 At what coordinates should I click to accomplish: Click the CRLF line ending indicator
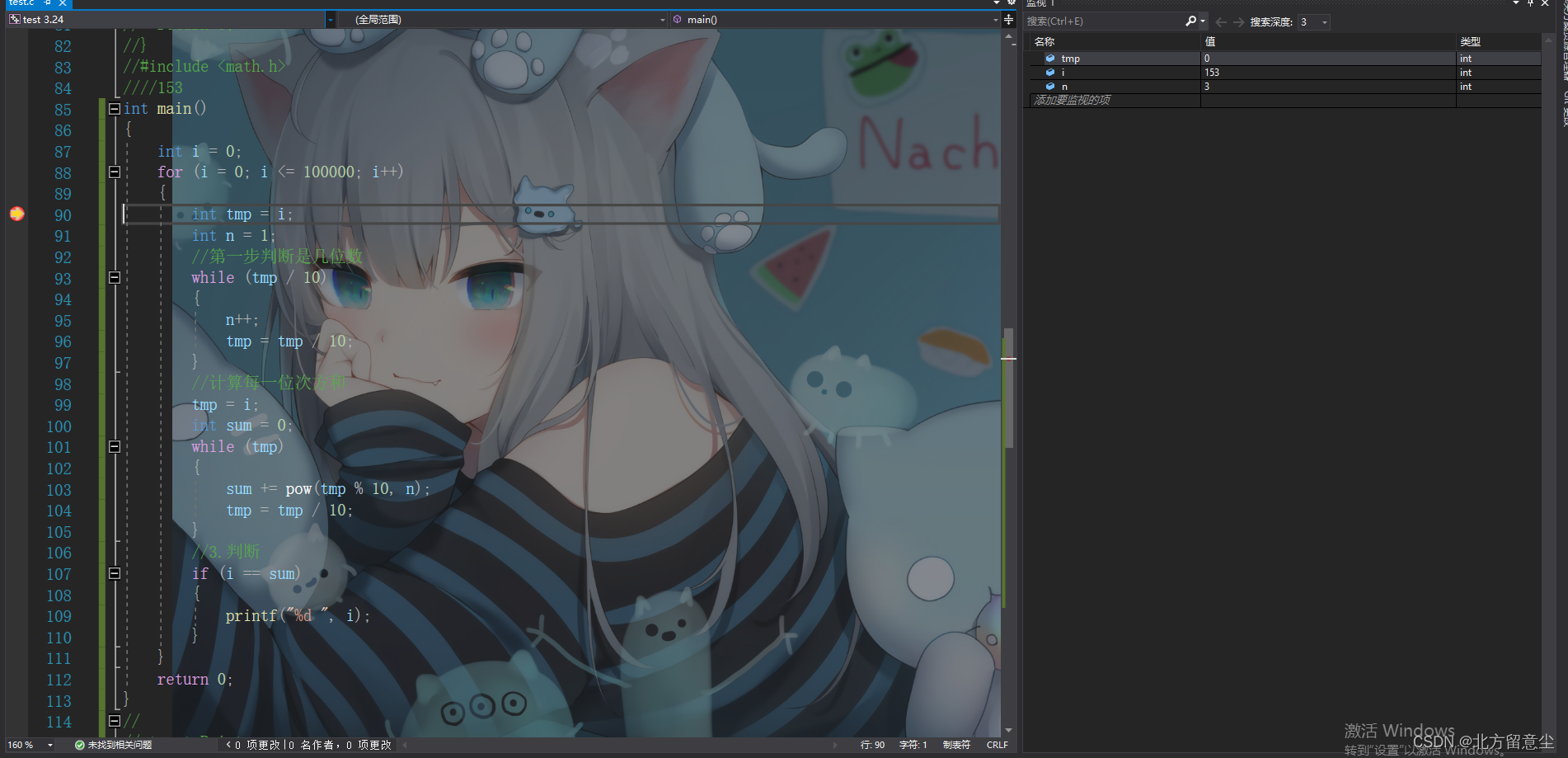pos(998,745)
